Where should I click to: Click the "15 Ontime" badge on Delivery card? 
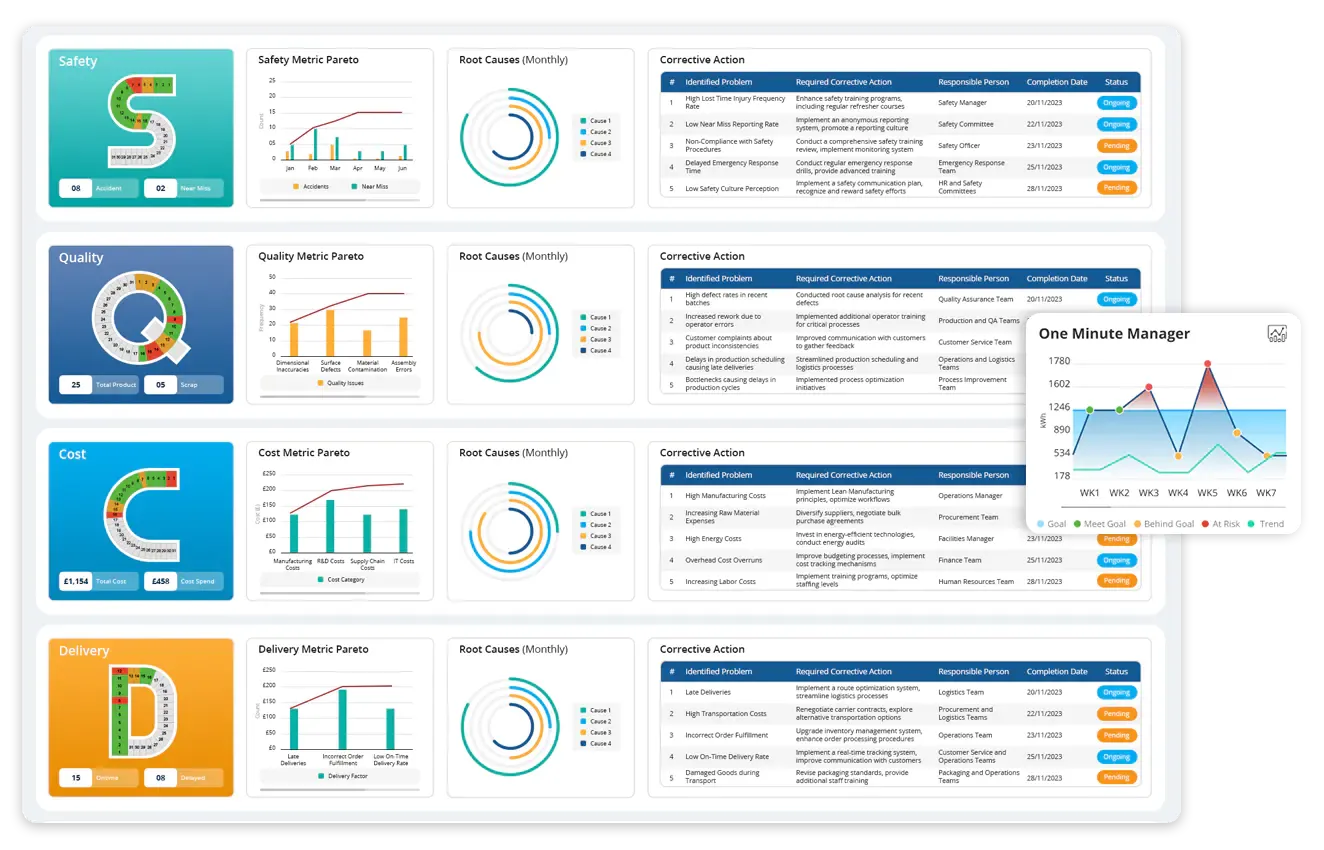96,777
